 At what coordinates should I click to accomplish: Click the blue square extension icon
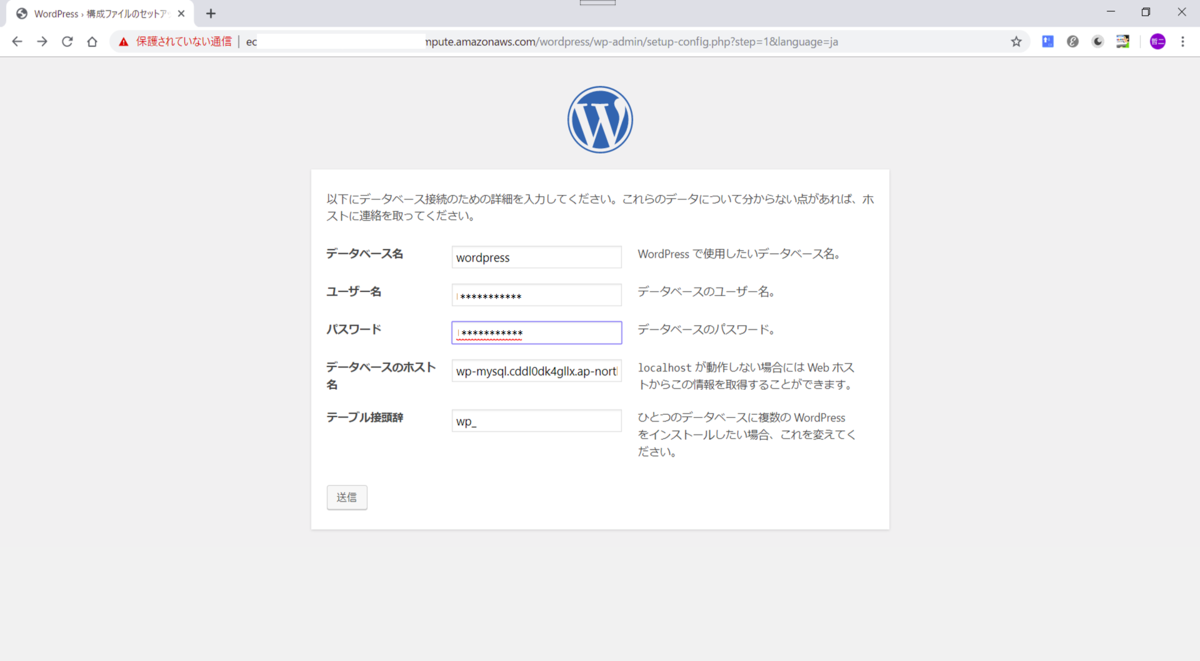pyautogui.click(x=1047, y=41)
